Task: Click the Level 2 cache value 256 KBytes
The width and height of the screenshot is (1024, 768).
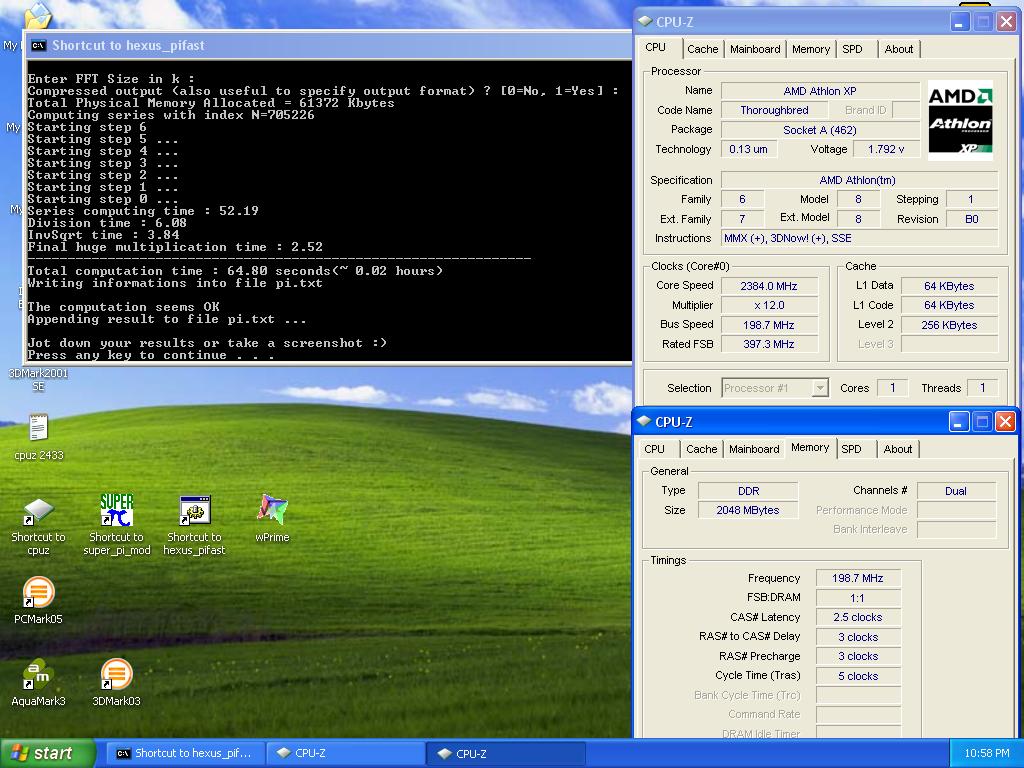Action: tap(949, 325)
